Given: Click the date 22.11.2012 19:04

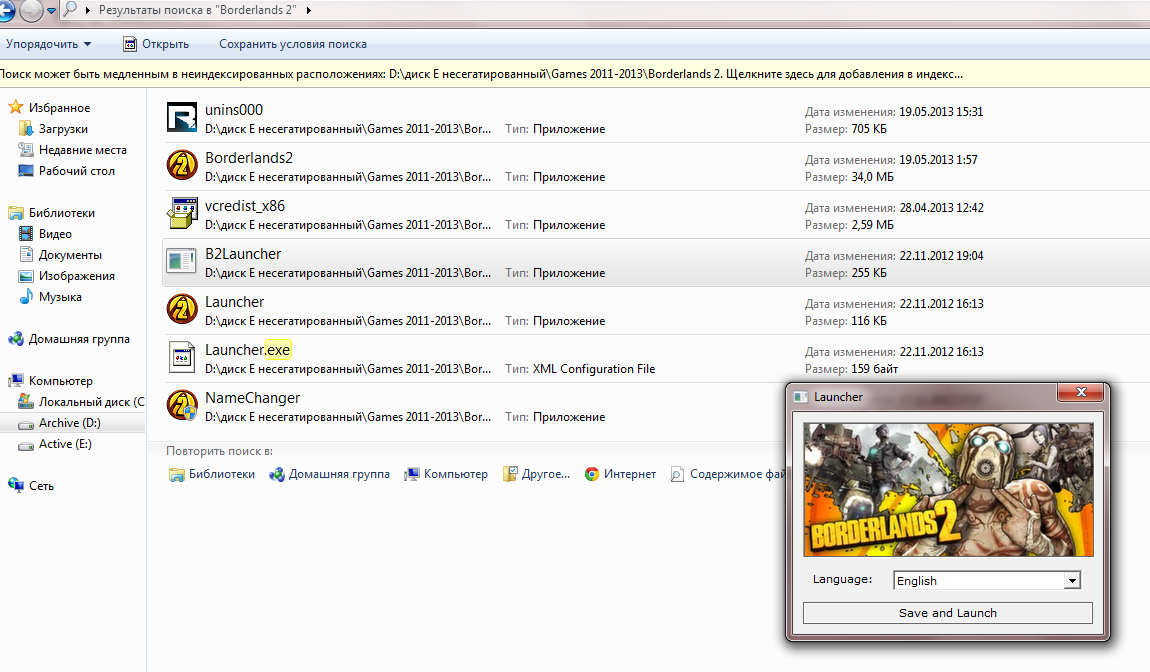Looking at the screenshot, I should click(942, 256).
